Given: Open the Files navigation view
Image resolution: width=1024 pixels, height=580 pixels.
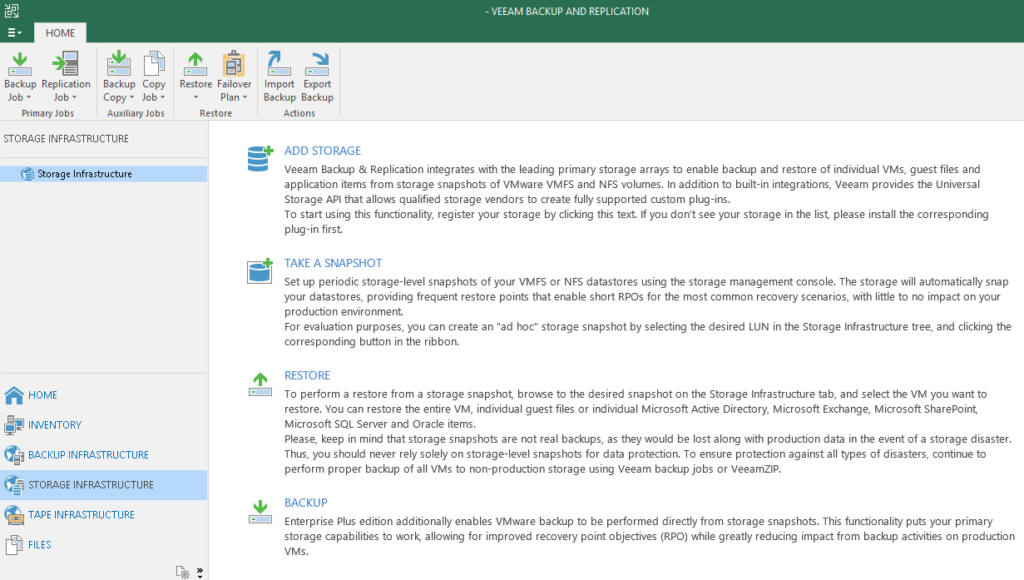Looking at the screenshot, I should click(x=39, y=545).
